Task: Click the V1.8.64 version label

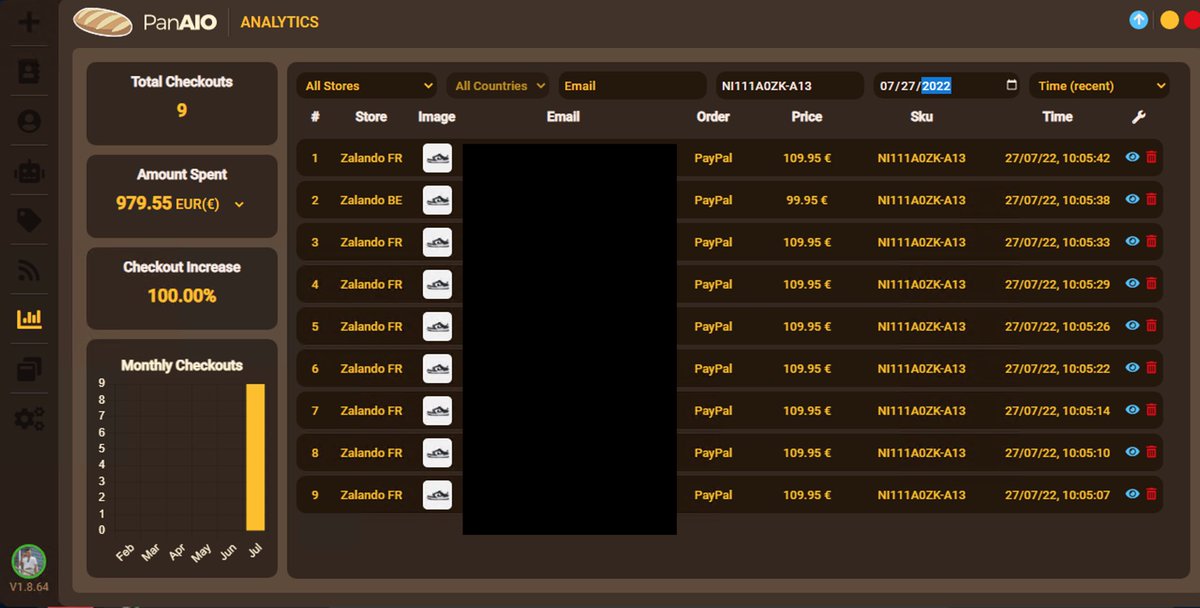Action: tap(29, 587)
